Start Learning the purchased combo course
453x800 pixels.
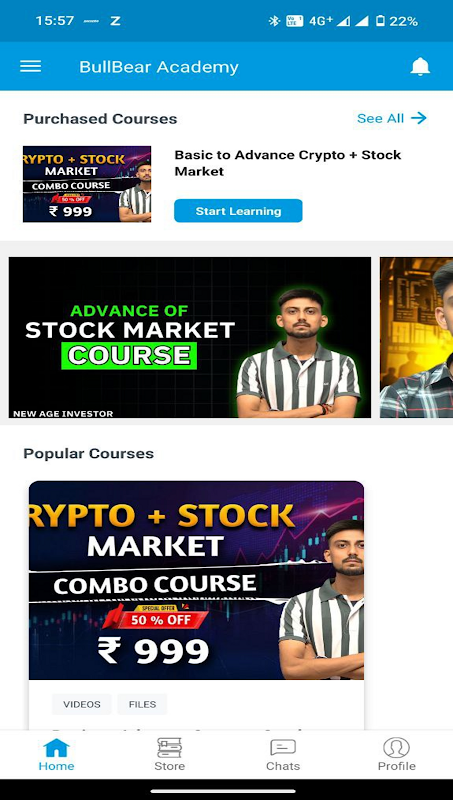[238, 211]
